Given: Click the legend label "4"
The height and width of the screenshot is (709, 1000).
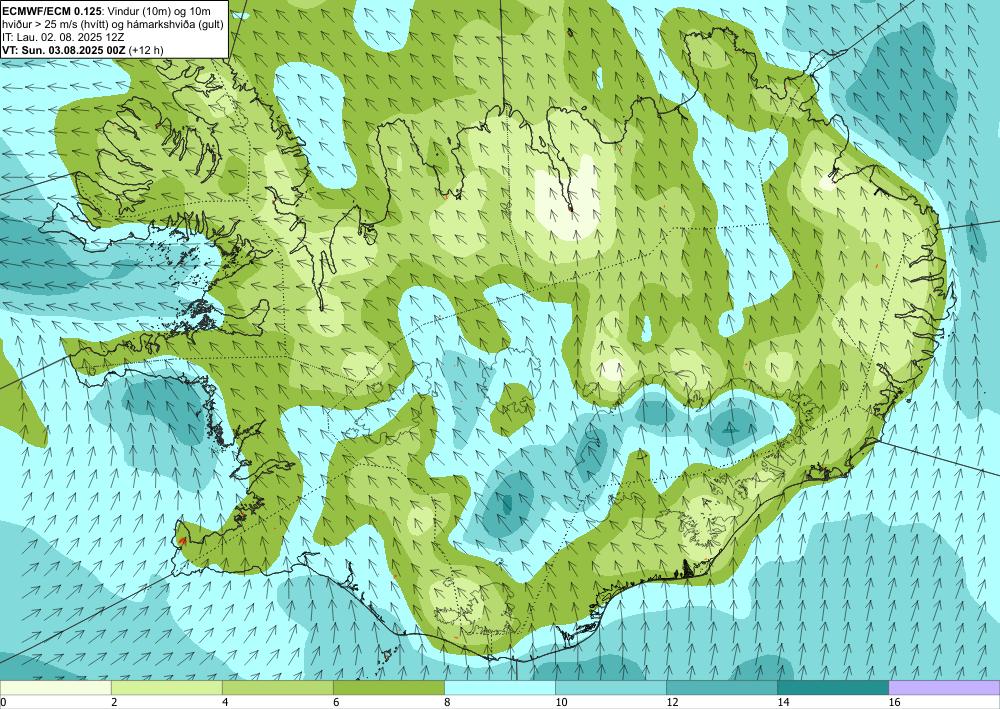Looking at the screenshot, I should (x=224, y=702).
